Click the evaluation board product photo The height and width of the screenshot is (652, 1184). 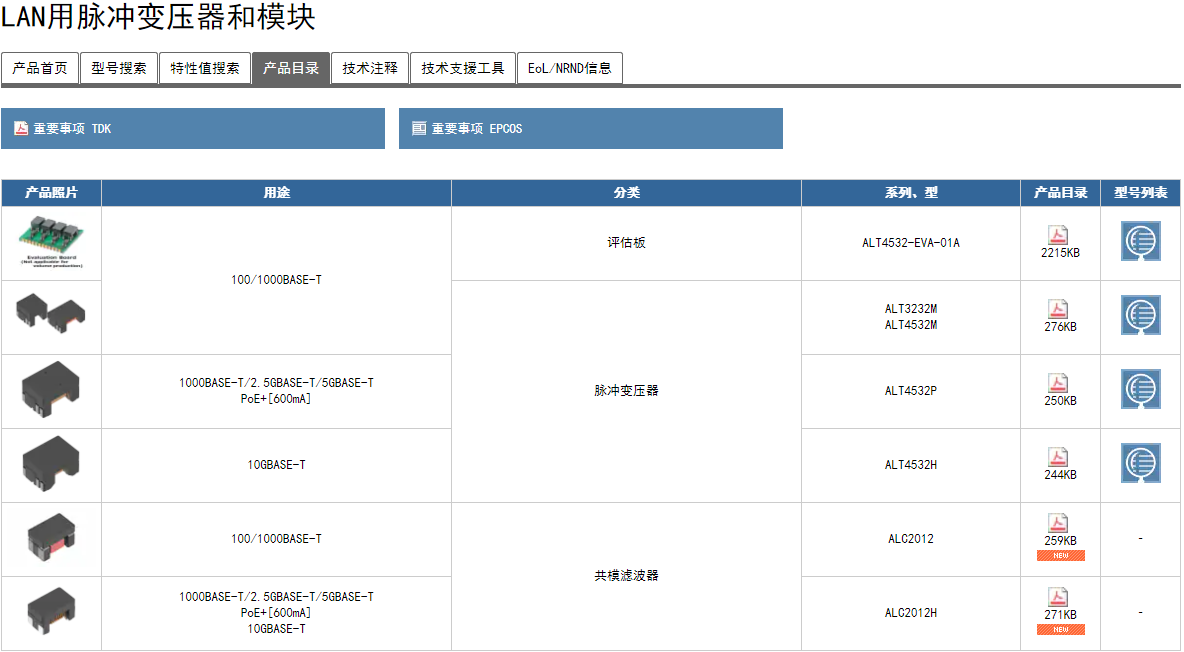coord(51,243)
